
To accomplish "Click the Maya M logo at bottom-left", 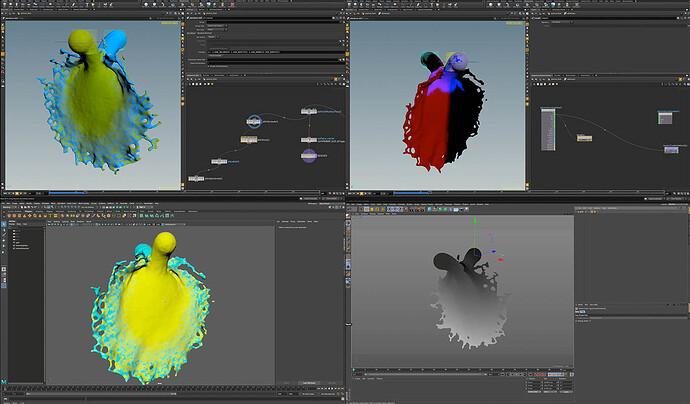I will point(4,382).
